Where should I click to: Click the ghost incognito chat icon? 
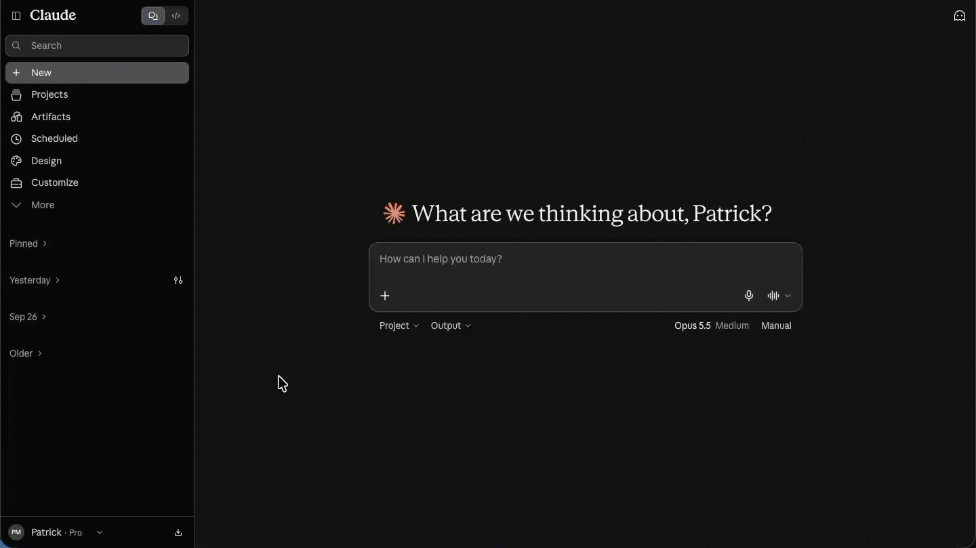959,16
